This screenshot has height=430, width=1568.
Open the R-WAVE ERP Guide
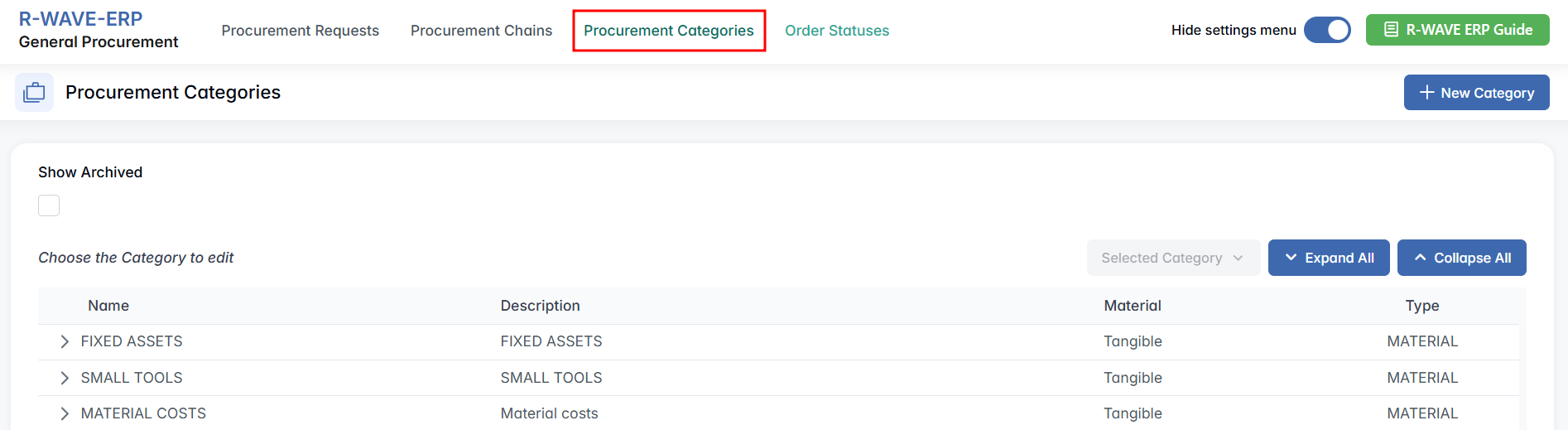tap(1457, 30)
